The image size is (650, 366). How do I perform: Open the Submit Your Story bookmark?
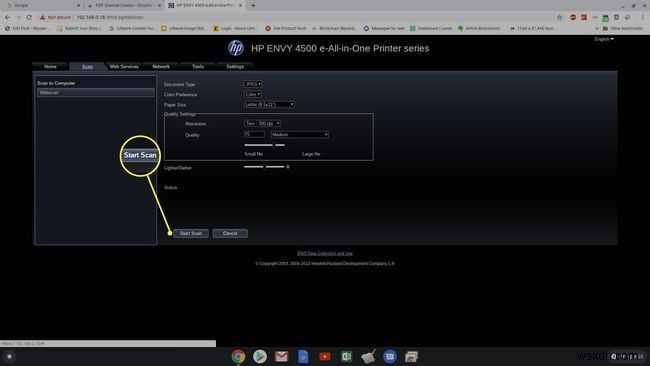tap(79, 28)
